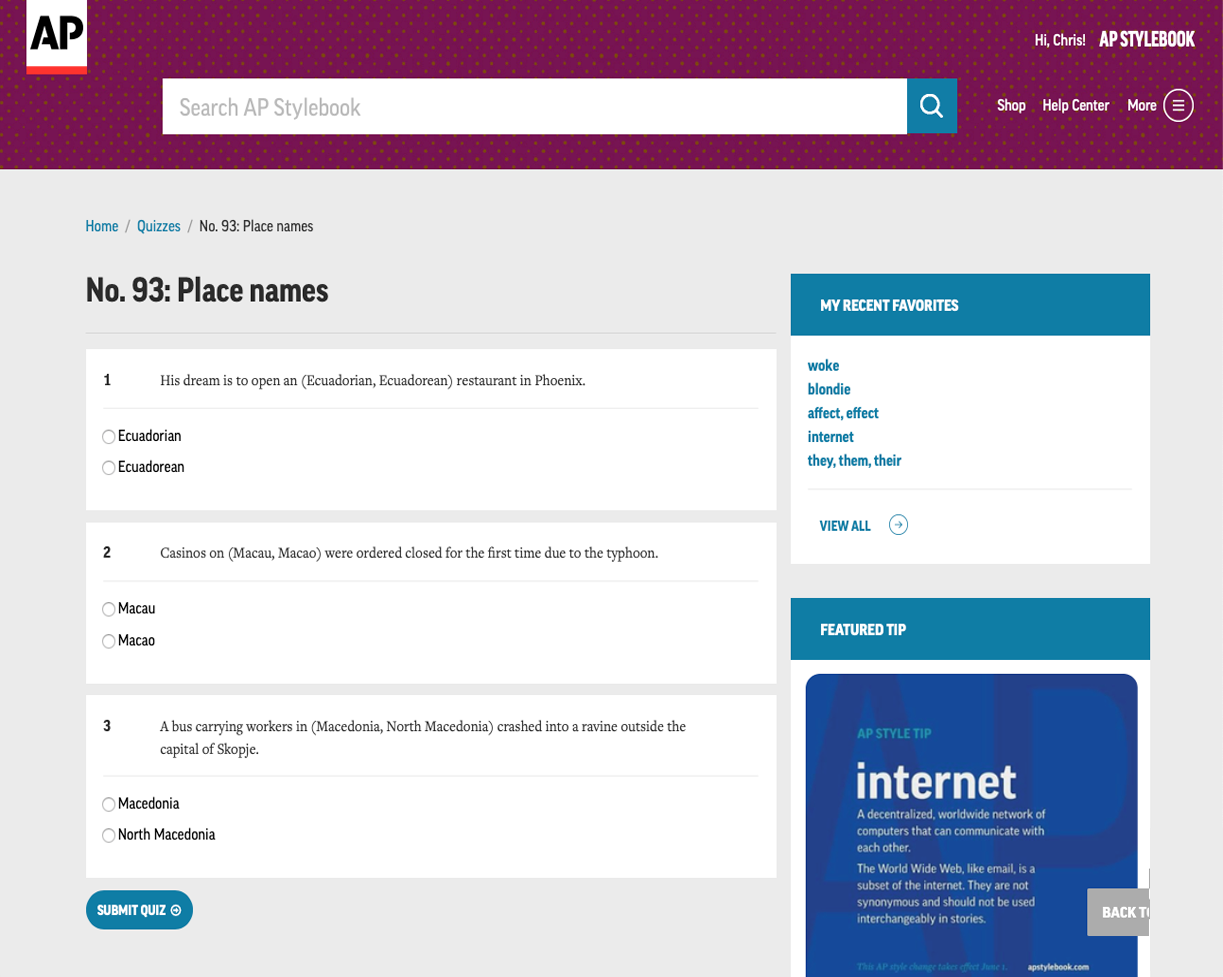
Task: Click question 3 text about Skopje bus
Action: pos(423,738)
